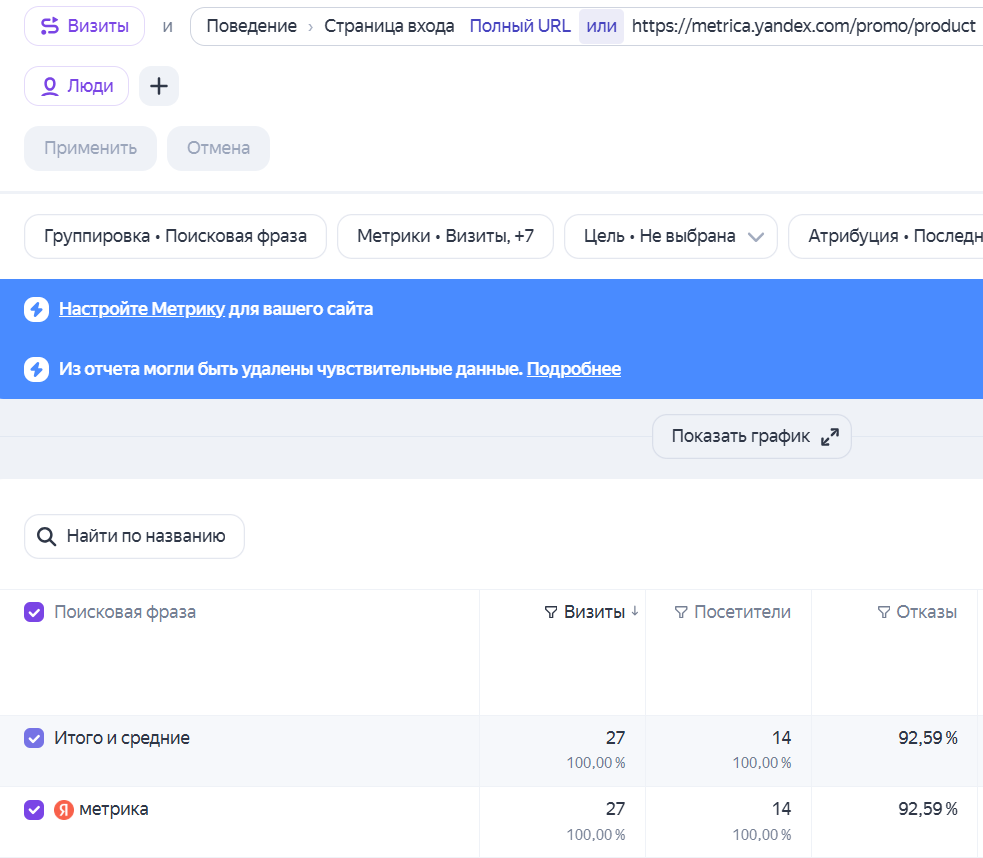
Task: Click the или operator chip
Action: point(601,26)
